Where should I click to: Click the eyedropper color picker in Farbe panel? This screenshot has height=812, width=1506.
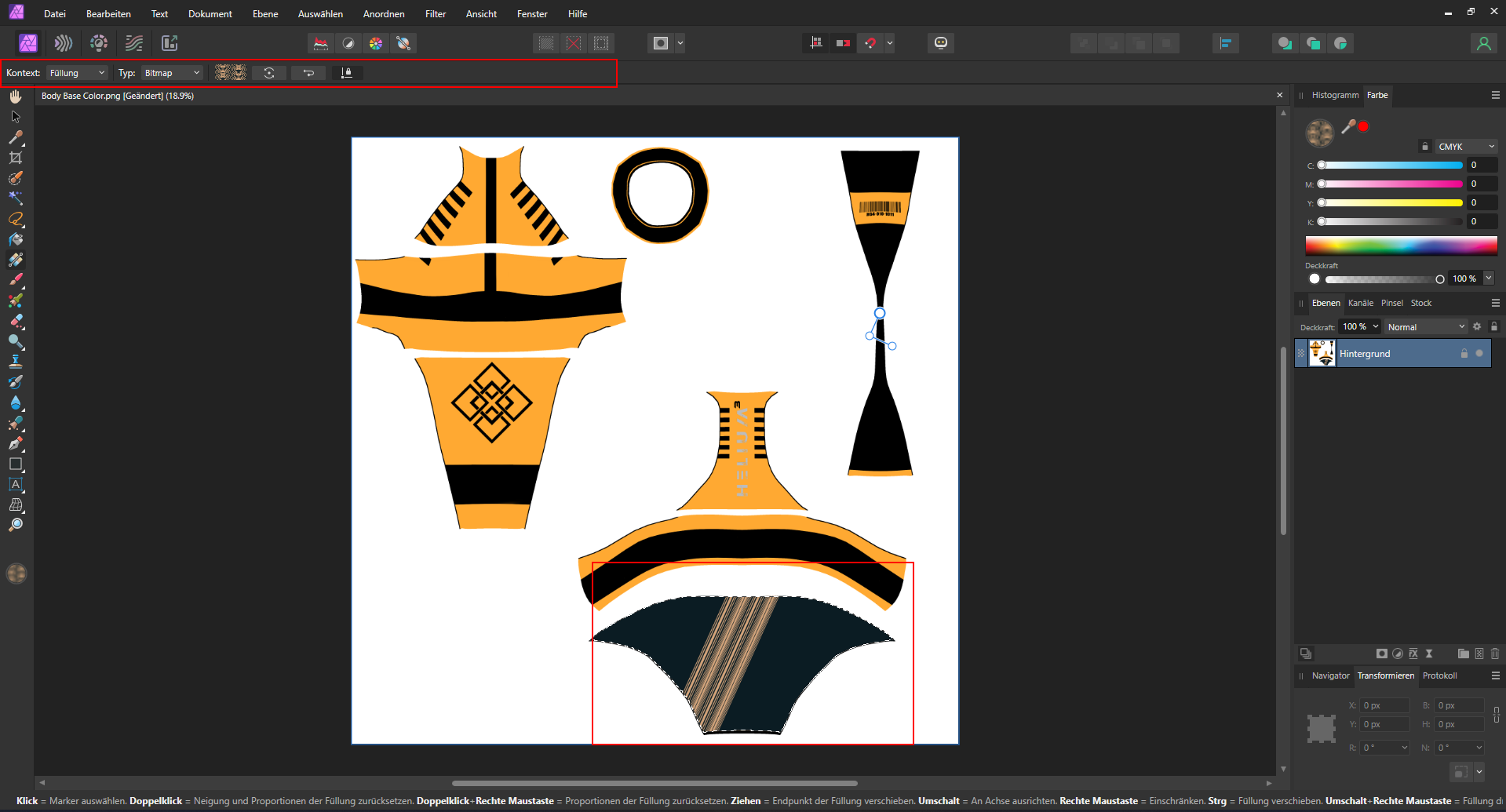pos(1348,126)
